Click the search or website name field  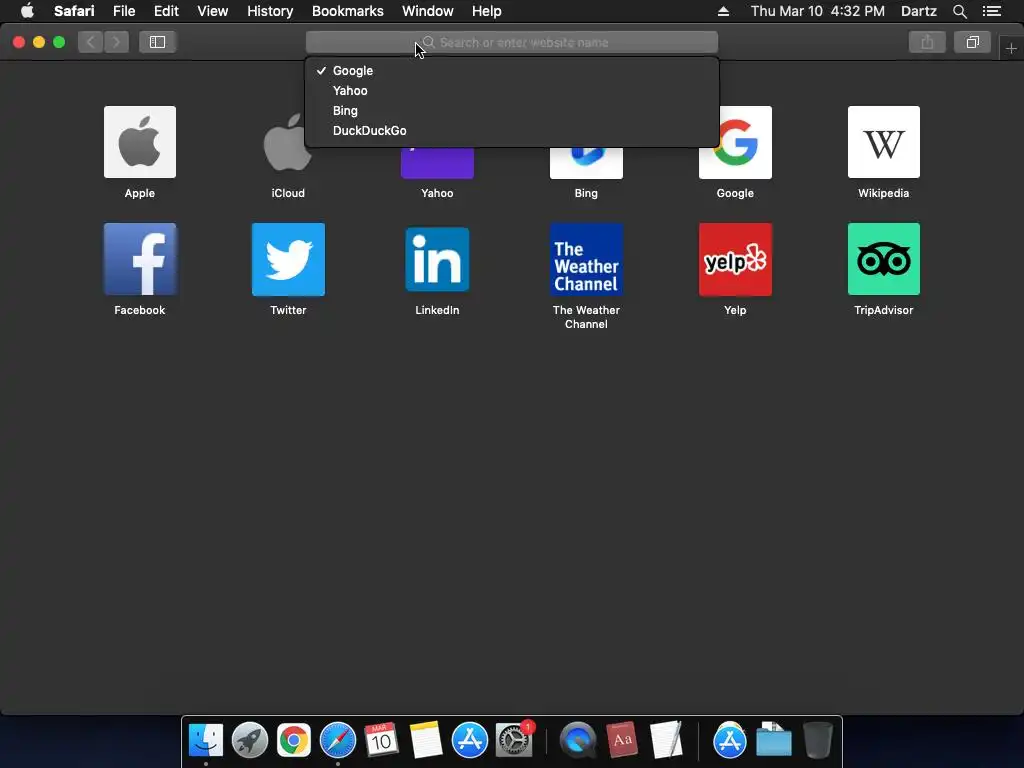tap(512, 42)
